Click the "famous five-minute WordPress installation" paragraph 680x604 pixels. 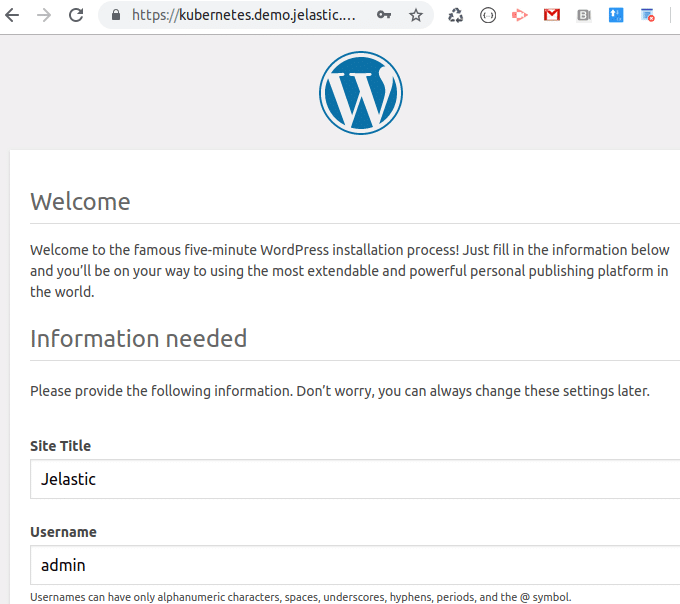350,271
